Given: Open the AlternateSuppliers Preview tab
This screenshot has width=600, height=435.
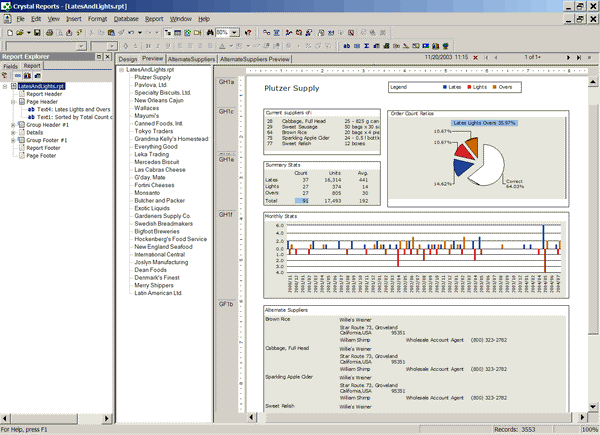Looking at the screenshot, I should (254, 59).
